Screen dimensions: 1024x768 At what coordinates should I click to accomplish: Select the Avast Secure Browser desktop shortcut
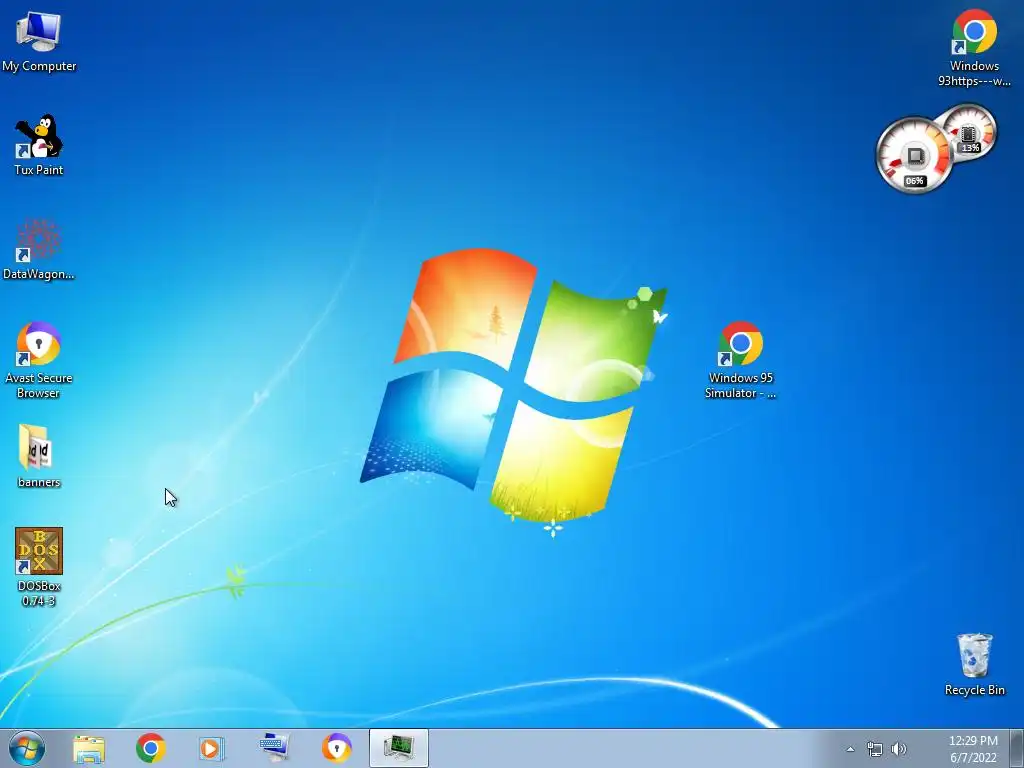[39, 360]
